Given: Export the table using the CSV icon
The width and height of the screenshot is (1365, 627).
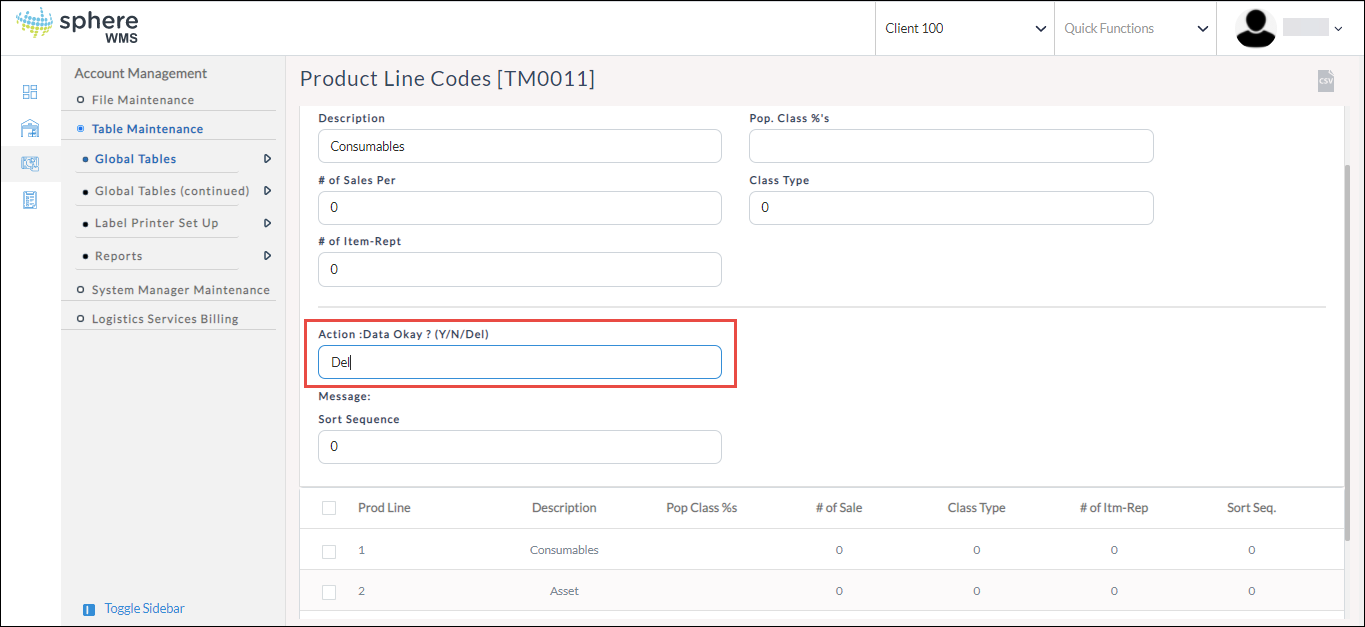Looking at the screenshot, I should point(1325,81).
